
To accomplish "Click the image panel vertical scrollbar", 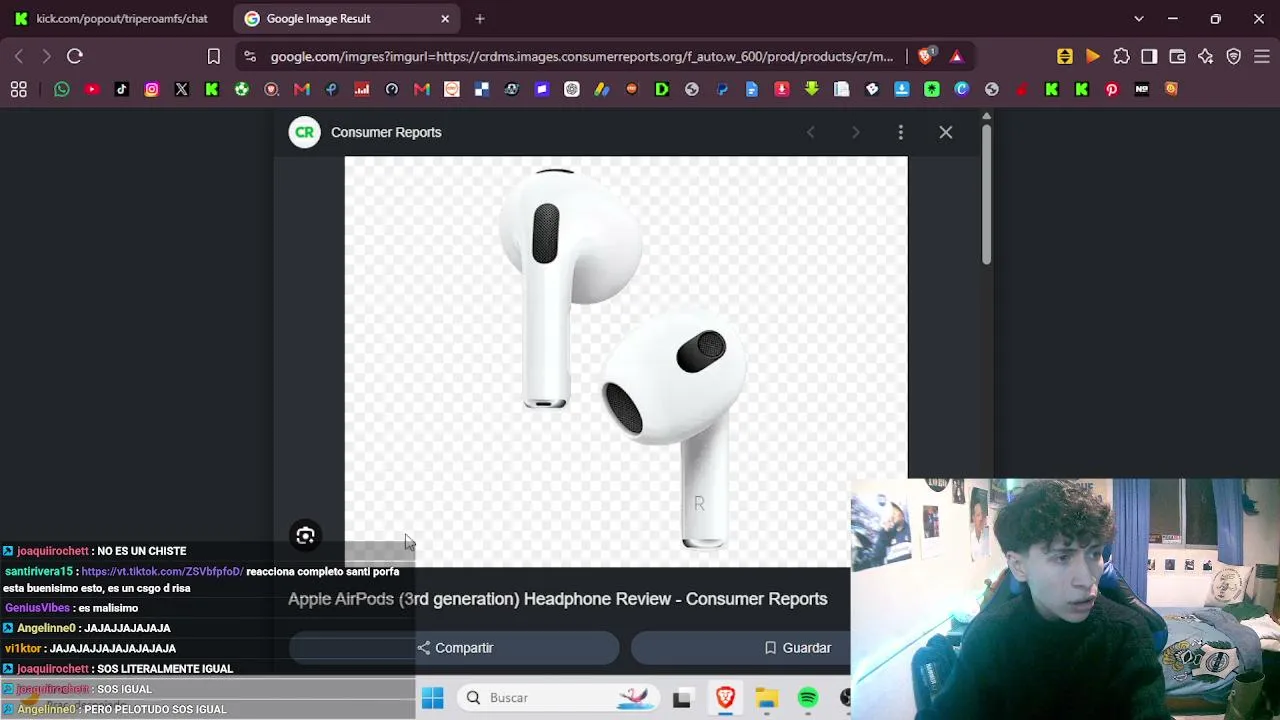I will (986, 193).
